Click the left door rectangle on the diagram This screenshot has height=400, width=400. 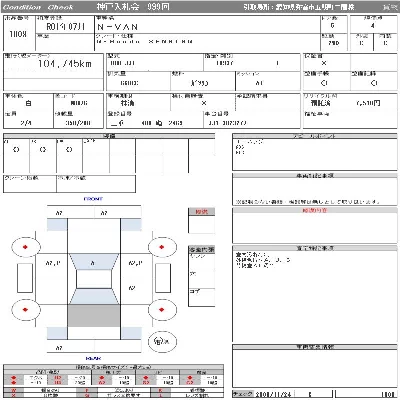tap(25, 278)
